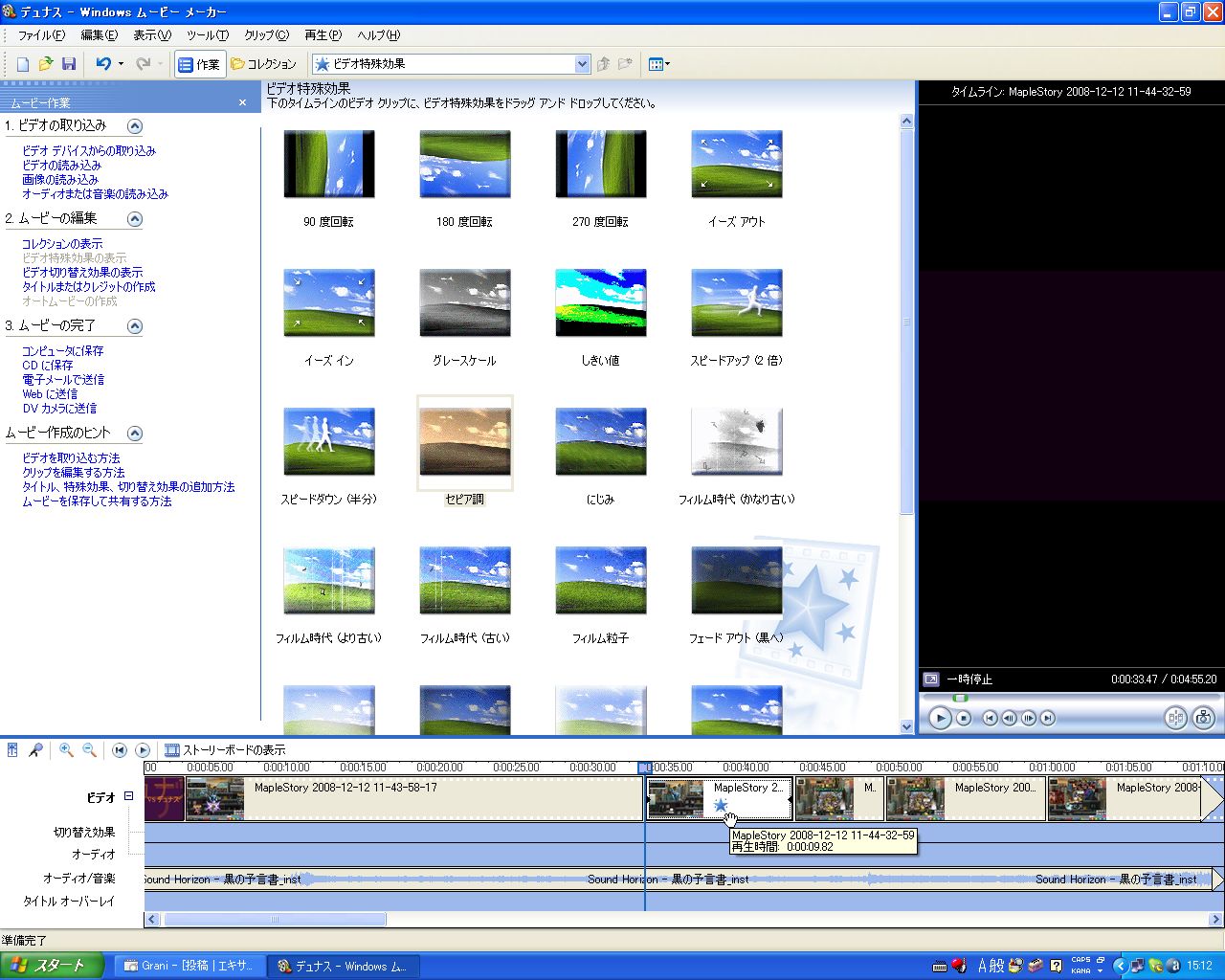
Task: Click the timeline horizontal scrollbar thumb
Action: coord(275,920)
